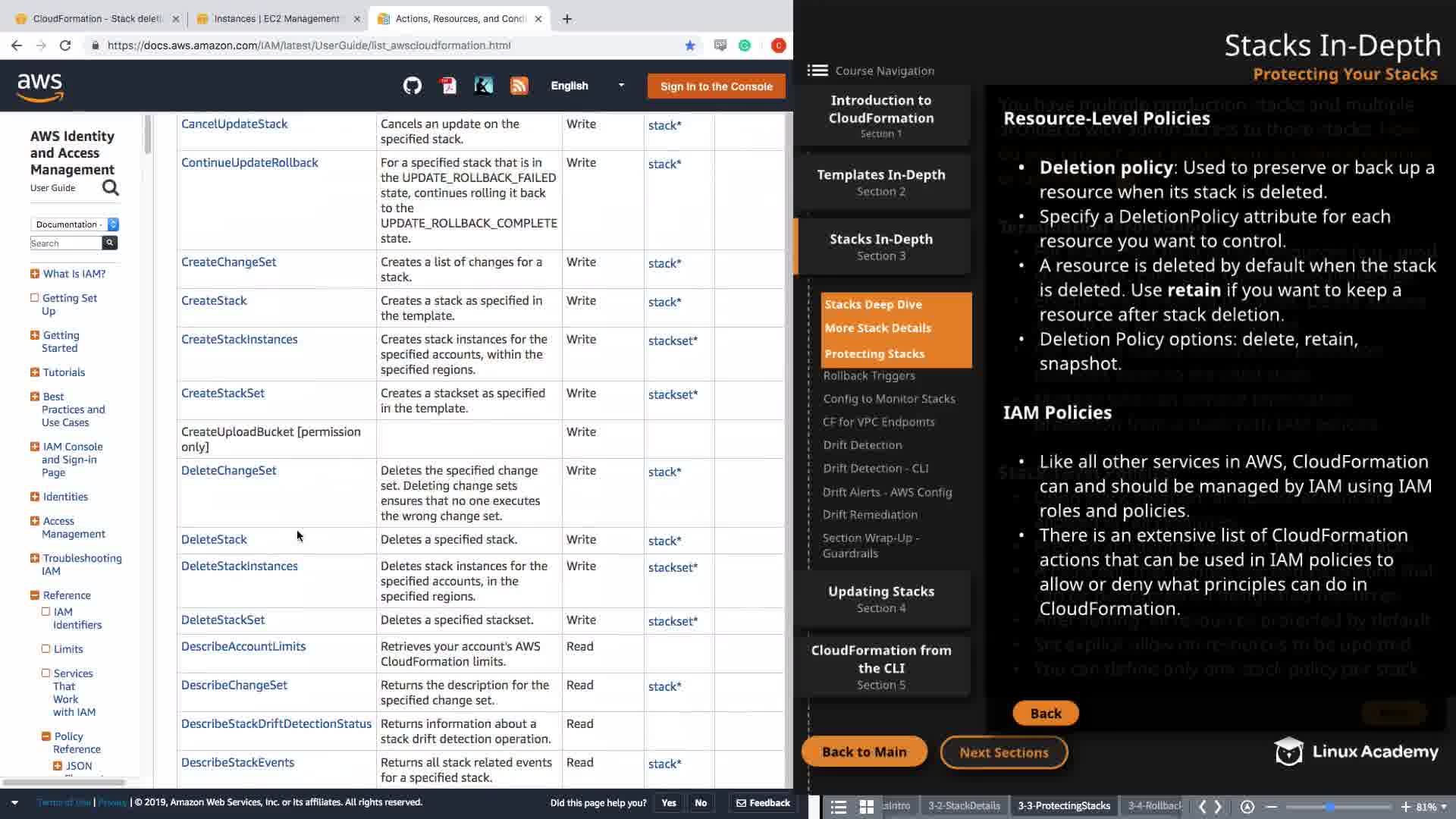Click the RSS feed icon
Image resolution: width=1456 pixels, height=819 pixels.
point(519,86)
